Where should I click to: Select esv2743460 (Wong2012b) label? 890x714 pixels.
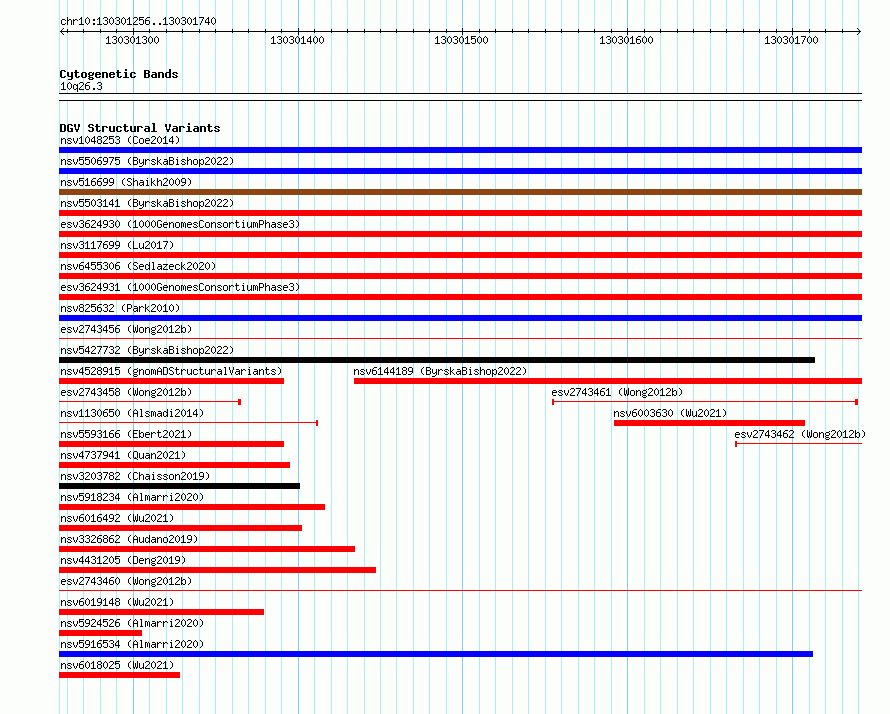pos(126,581)
